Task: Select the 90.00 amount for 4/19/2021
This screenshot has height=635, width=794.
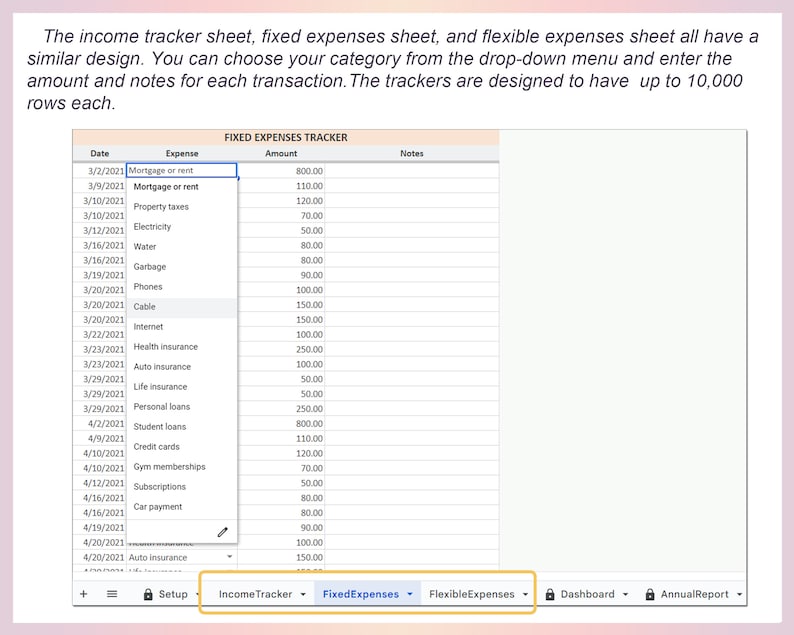Action: [x=281, y=528]
